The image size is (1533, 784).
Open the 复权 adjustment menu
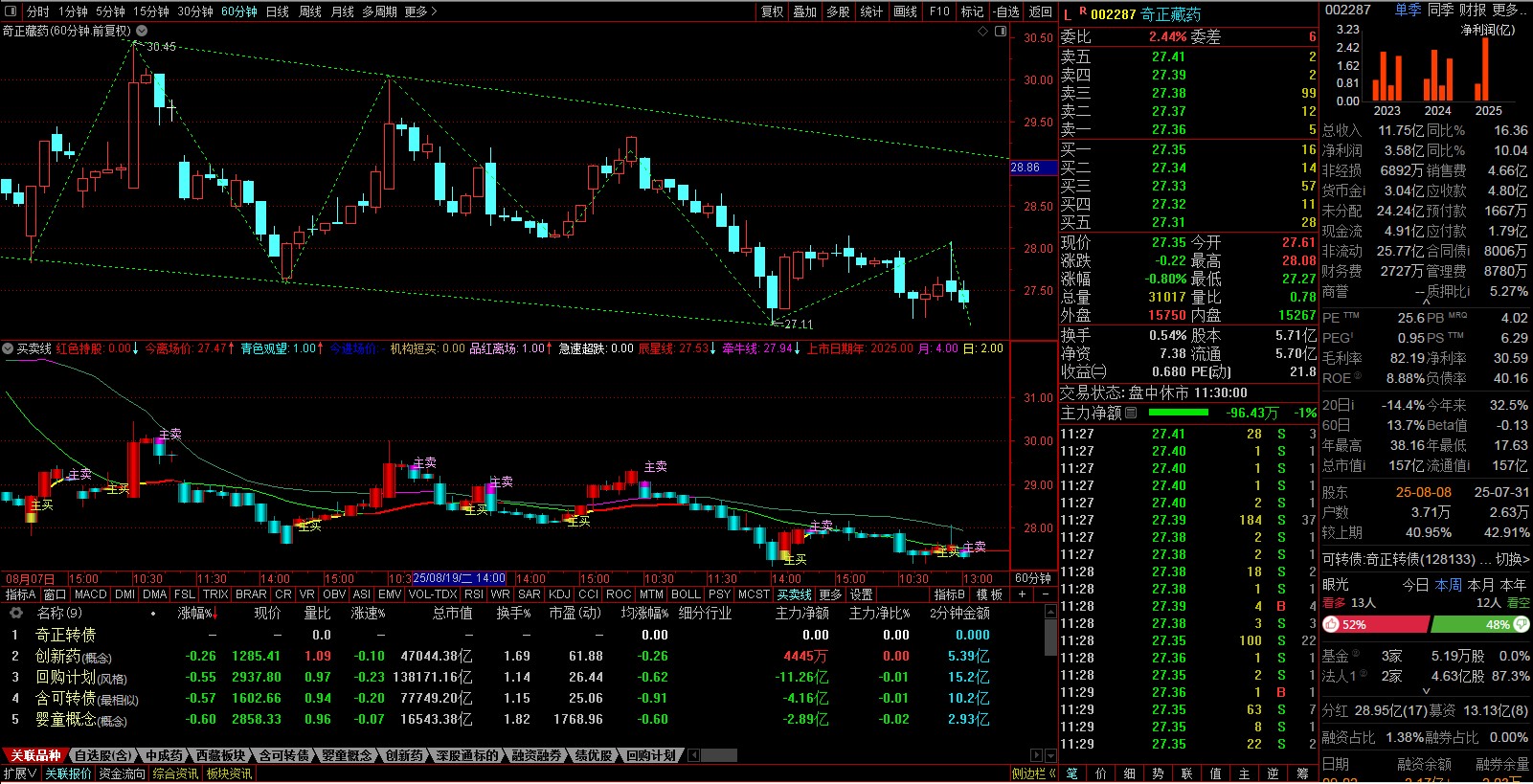(772, 11)
